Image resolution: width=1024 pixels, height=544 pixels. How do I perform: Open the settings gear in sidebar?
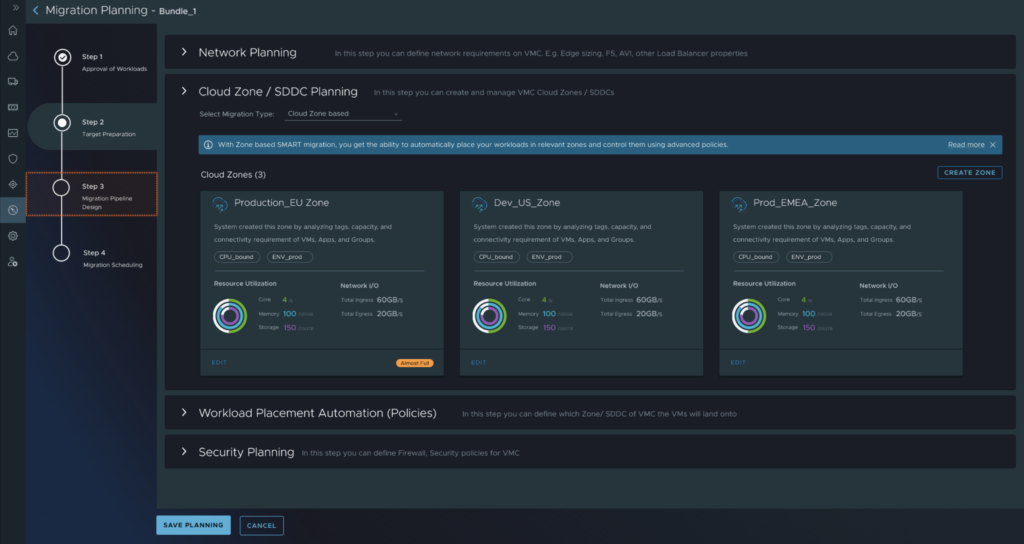click(x=12, y=236)
